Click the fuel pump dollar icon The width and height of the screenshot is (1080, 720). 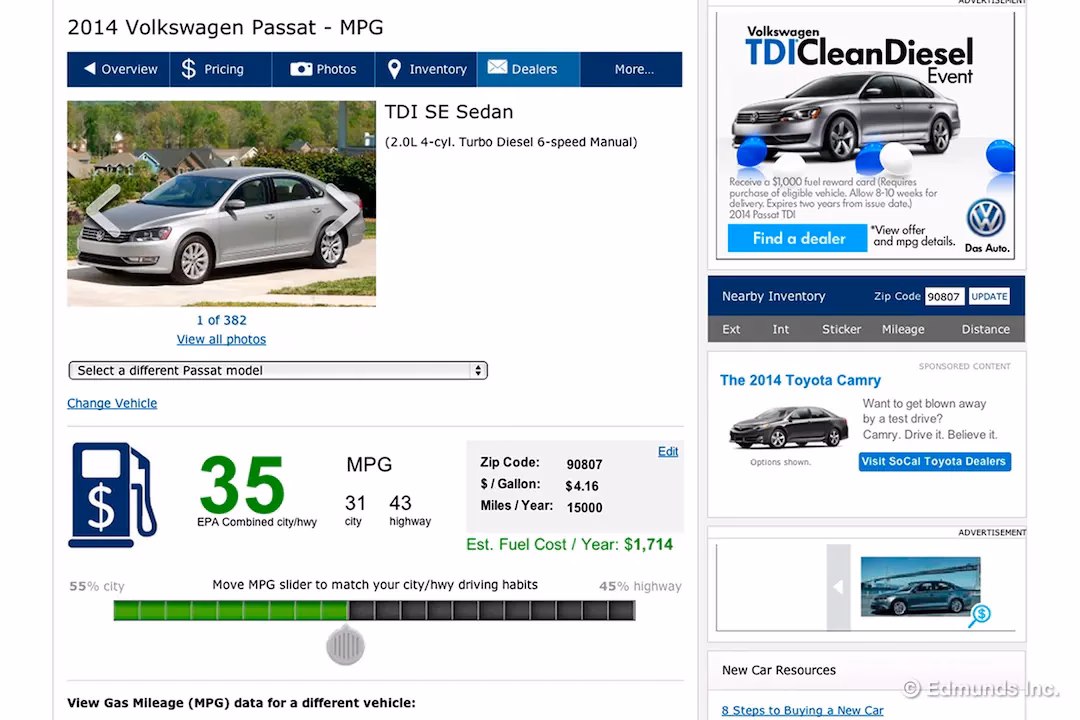point(113,494)
